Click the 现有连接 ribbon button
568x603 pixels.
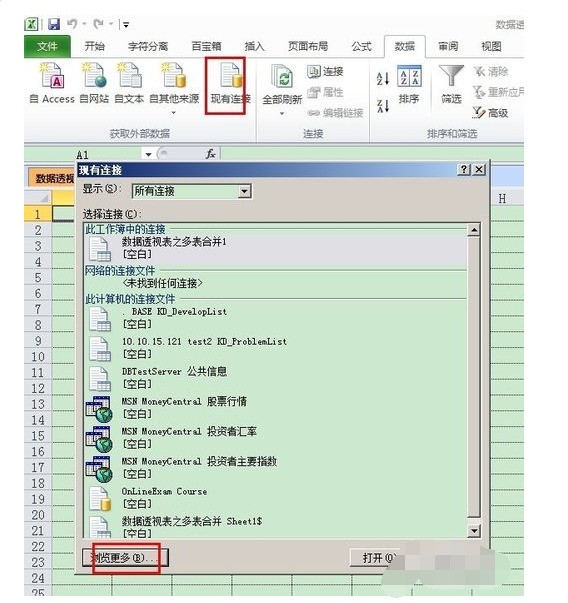(230, 83)
